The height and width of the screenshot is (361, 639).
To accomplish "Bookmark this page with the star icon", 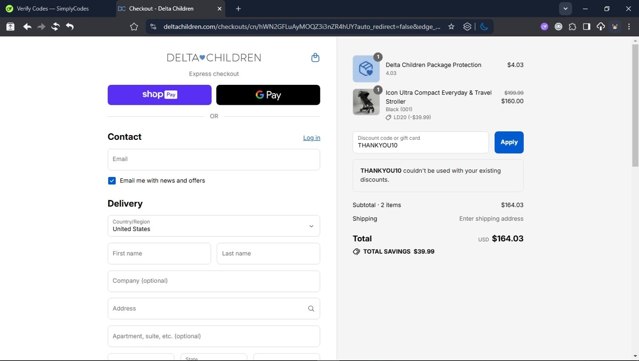I will [451, 26].
